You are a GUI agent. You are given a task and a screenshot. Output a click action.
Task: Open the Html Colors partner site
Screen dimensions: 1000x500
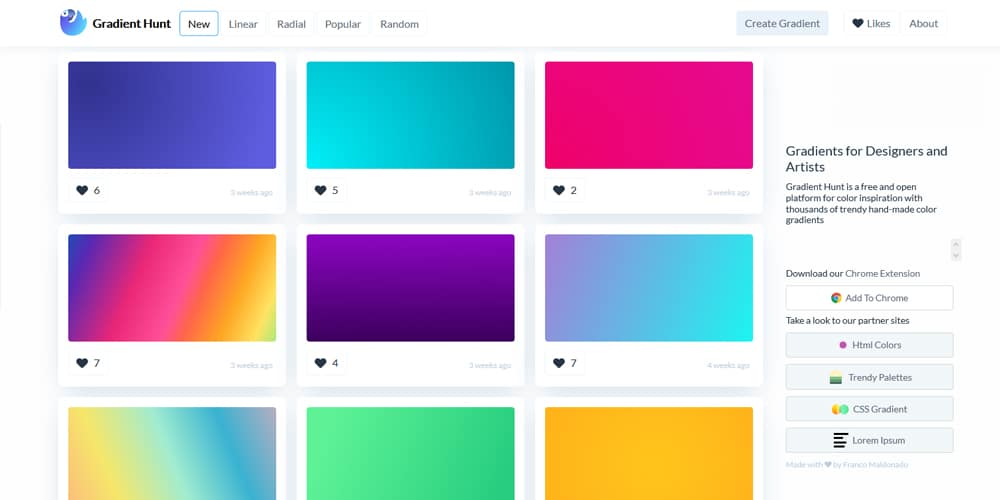[869, 345]
